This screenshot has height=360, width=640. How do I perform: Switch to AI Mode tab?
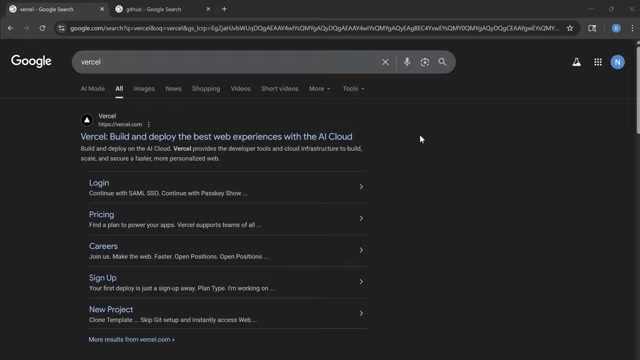pos(93,89)
